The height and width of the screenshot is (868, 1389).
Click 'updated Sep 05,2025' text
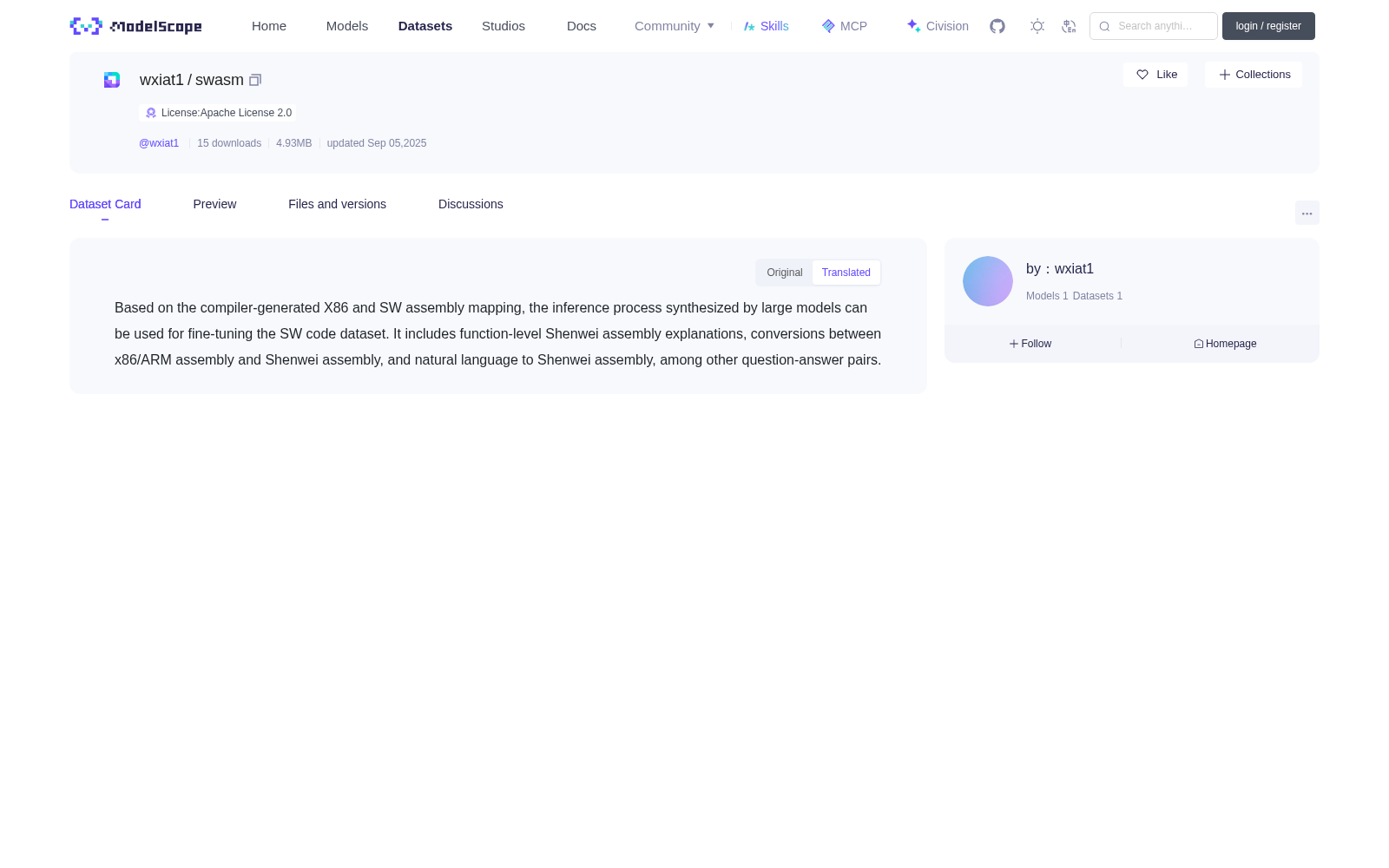(x=377, y=143)
